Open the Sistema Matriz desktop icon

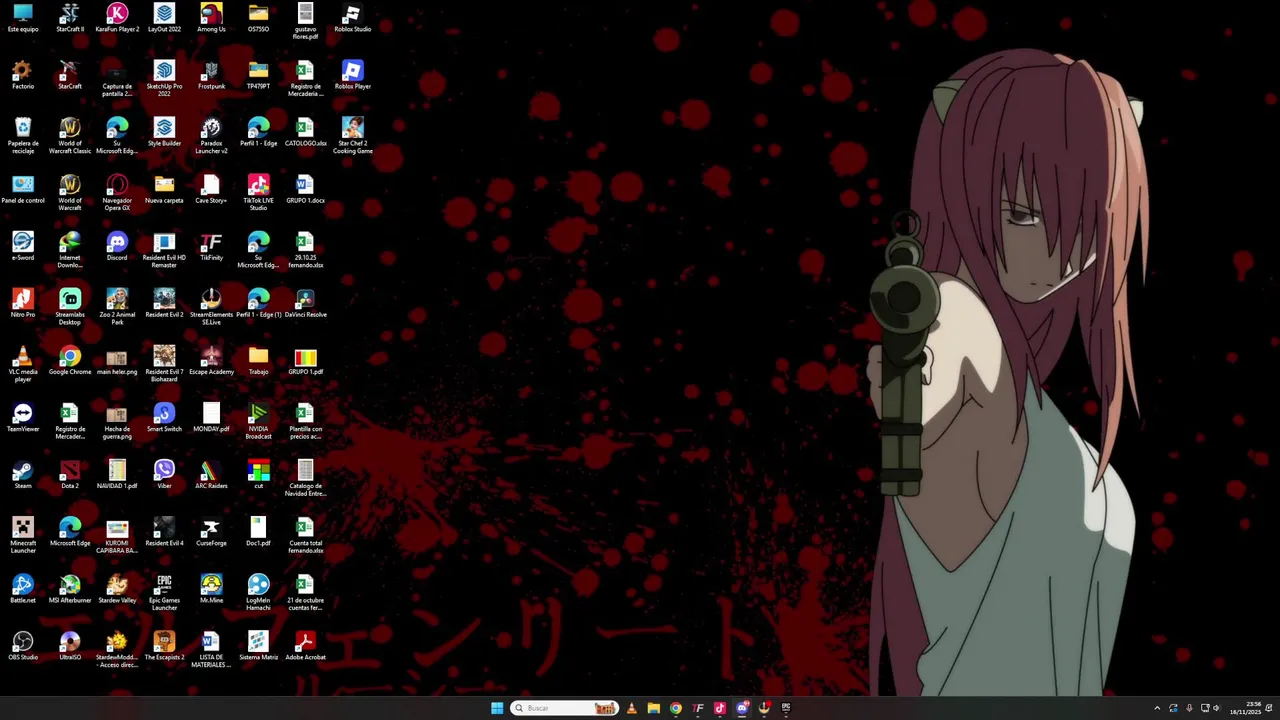258,645
